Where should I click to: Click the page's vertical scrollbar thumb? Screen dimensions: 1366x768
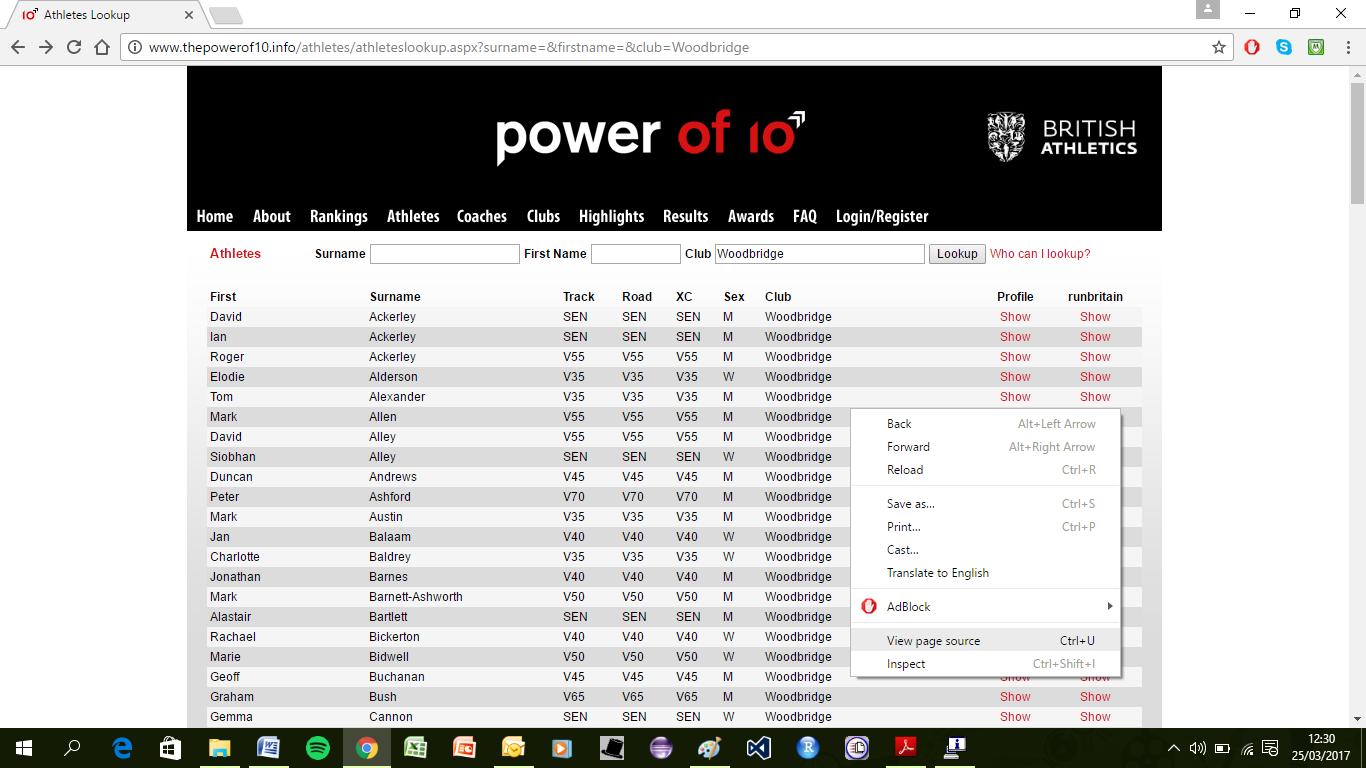click(x=1357, y=140)
